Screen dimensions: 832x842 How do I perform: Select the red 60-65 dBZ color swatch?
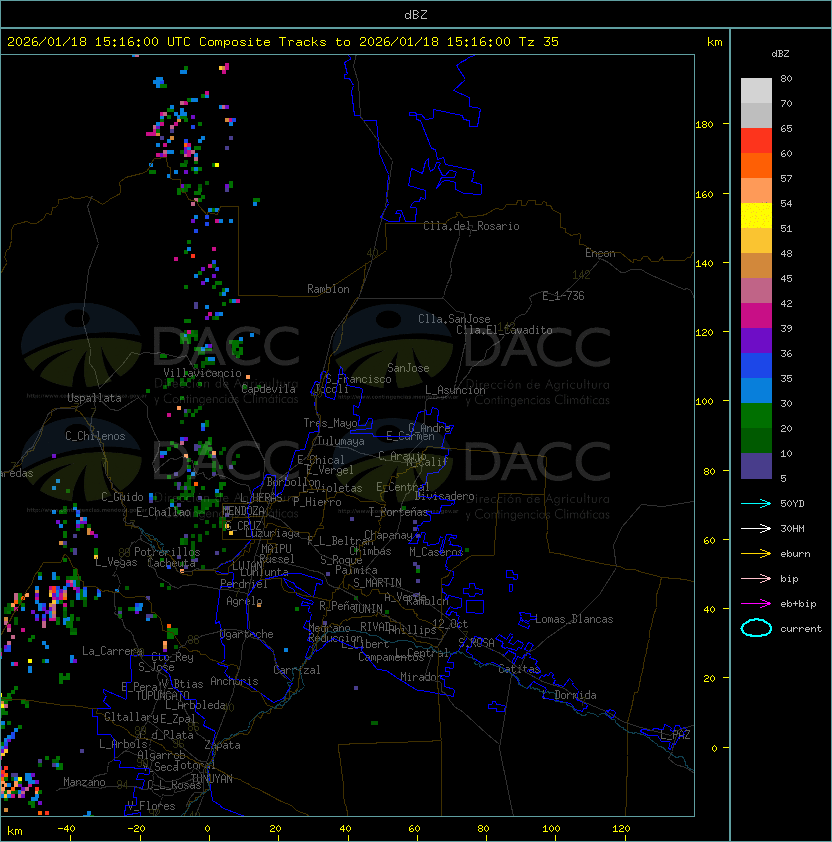click(x=756, y=141)
